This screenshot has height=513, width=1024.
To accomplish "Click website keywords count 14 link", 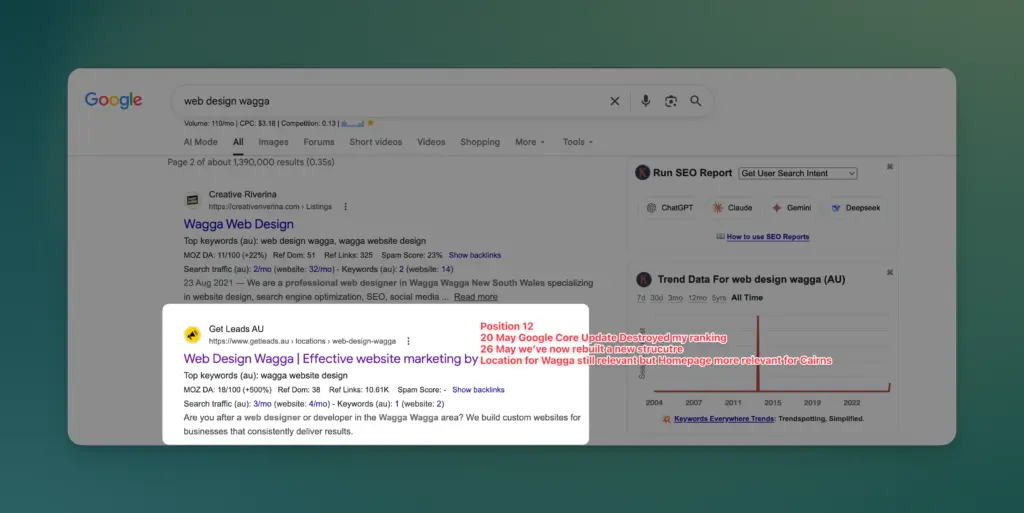I will pos(446,269).
